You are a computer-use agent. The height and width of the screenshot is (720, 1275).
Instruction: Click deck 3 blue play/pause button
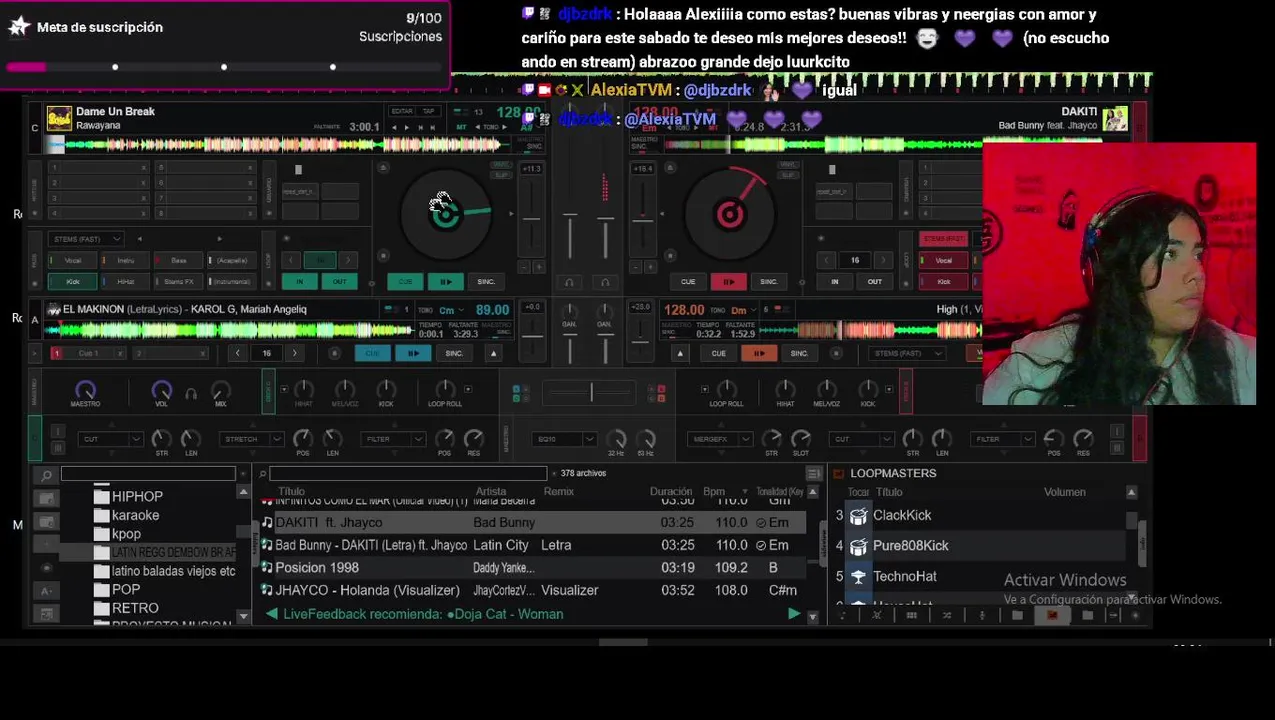click(413, 353)
